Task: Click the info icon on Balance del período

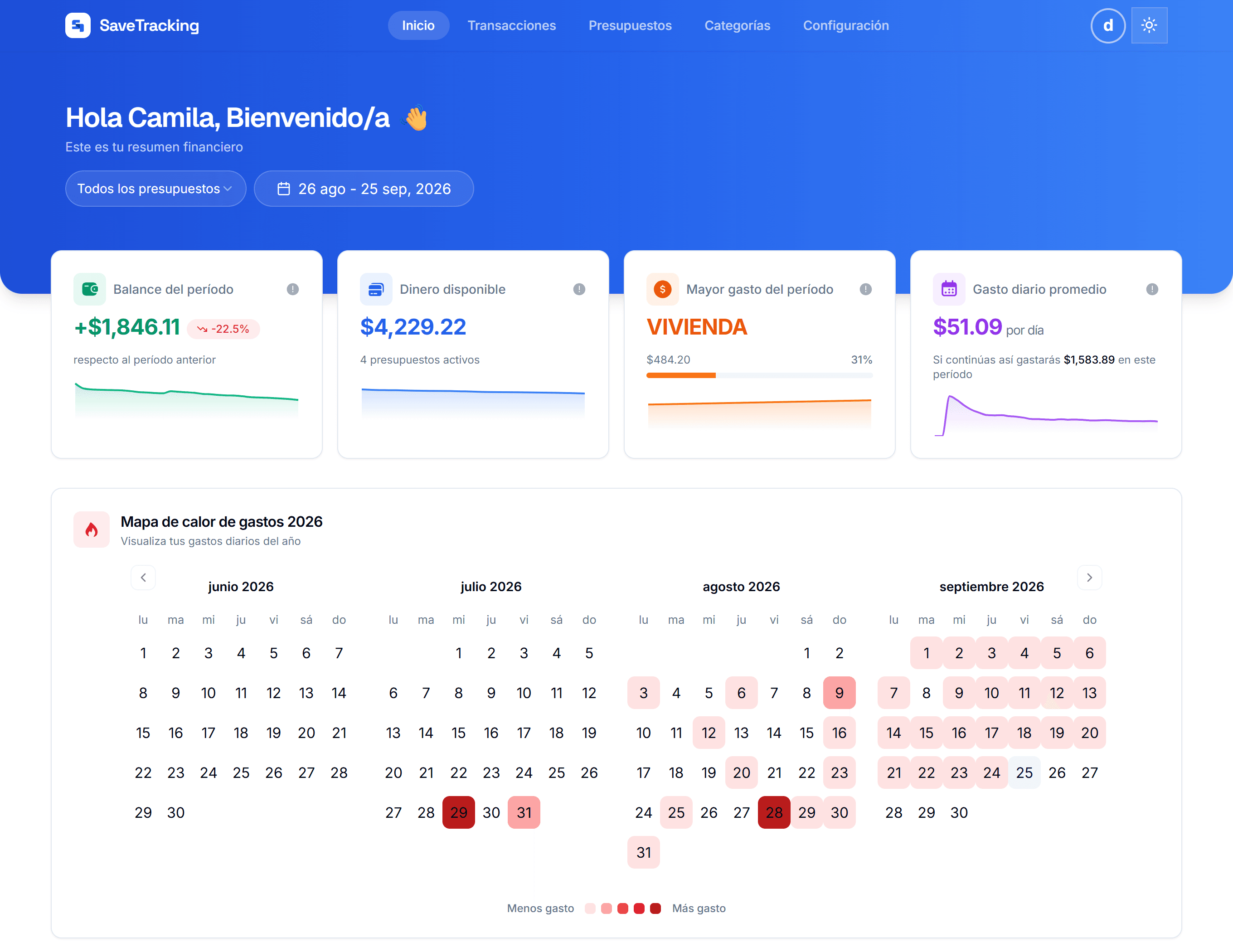Action: click(292, 289)
